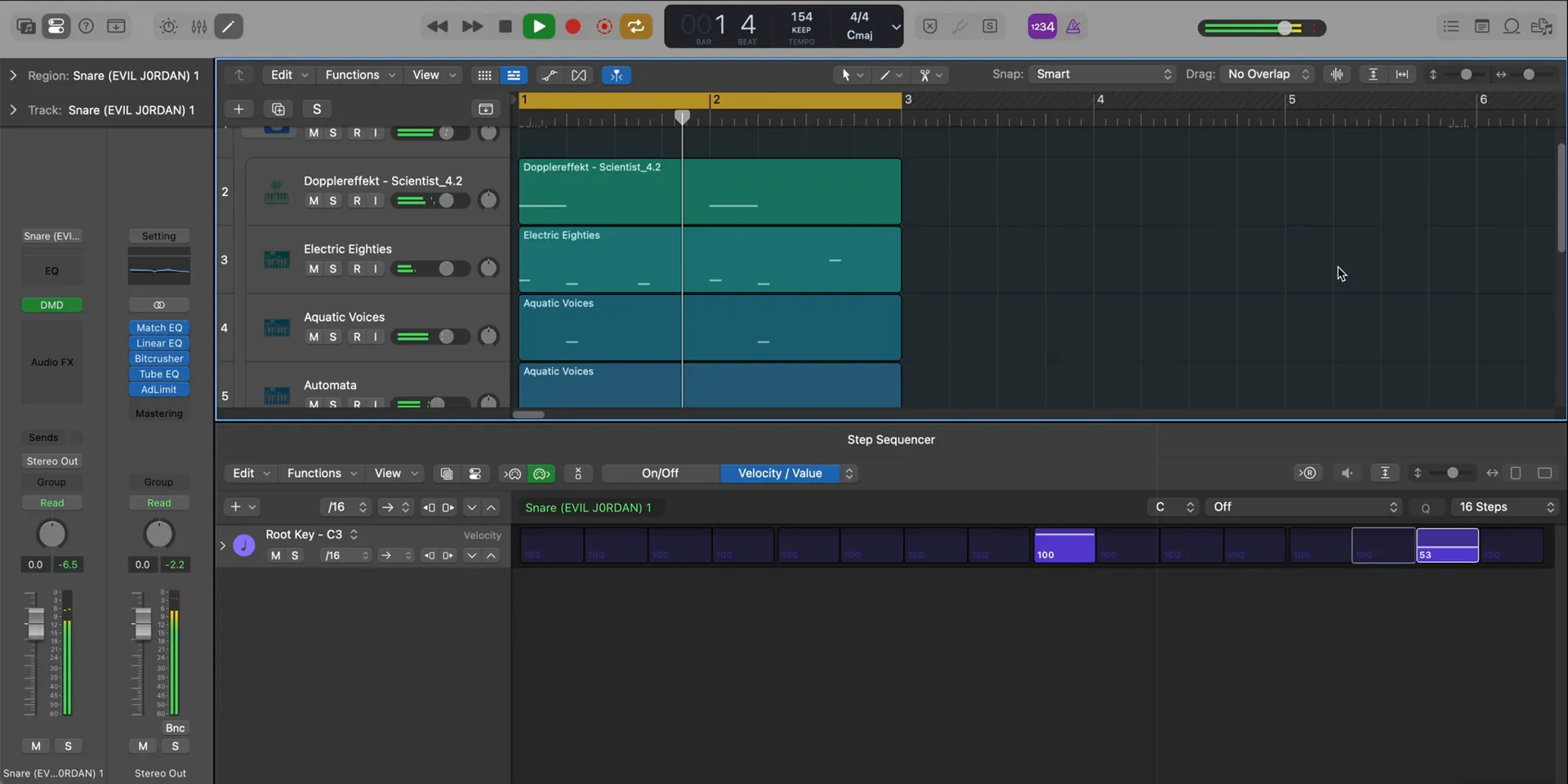
Task: Click the Stereo Out output slot
Action: coord(52,461)
